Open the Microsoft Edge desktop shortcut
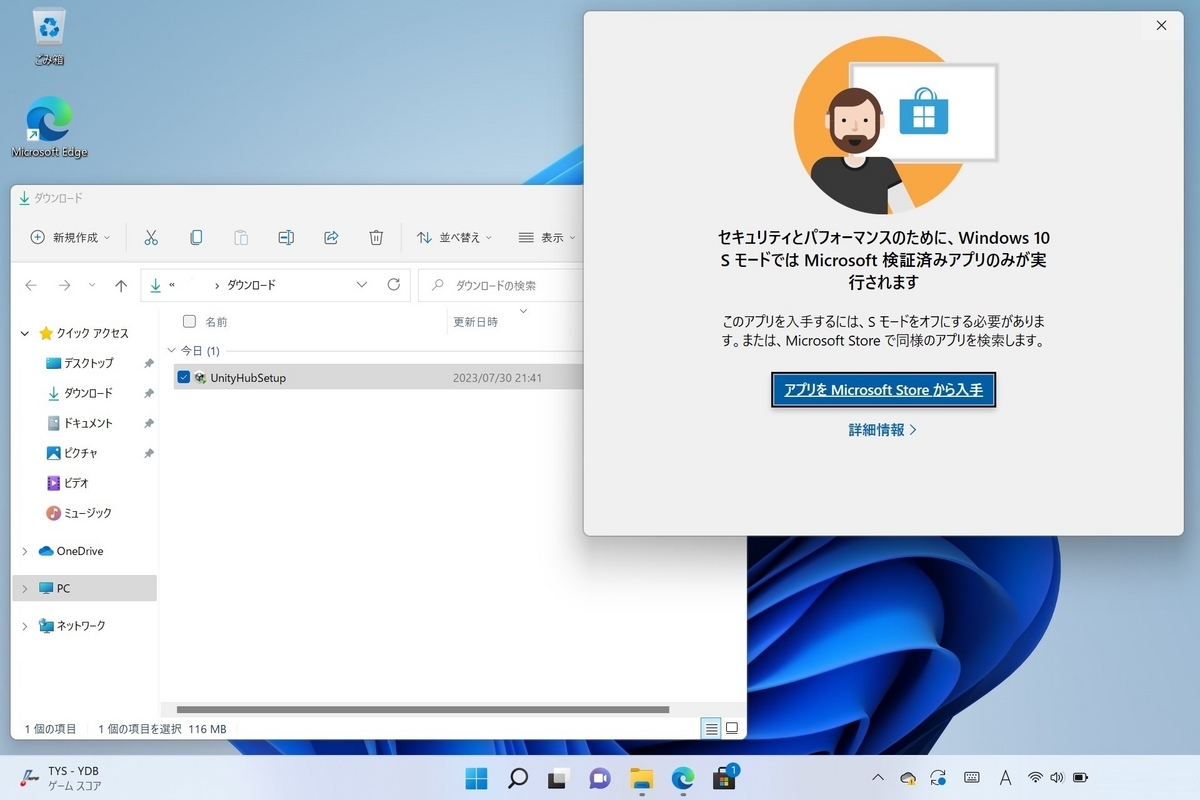This screenshot has height=800, width=1200. tap(49, 128)
